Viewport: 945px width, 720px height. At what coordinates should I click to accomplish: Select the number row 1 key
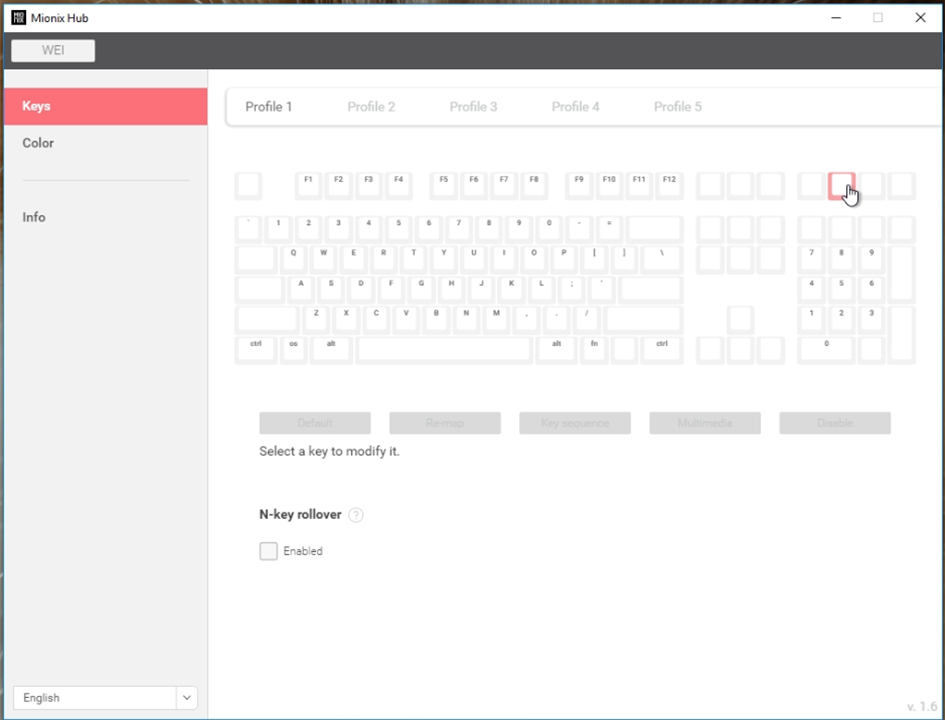click(278, 229)
